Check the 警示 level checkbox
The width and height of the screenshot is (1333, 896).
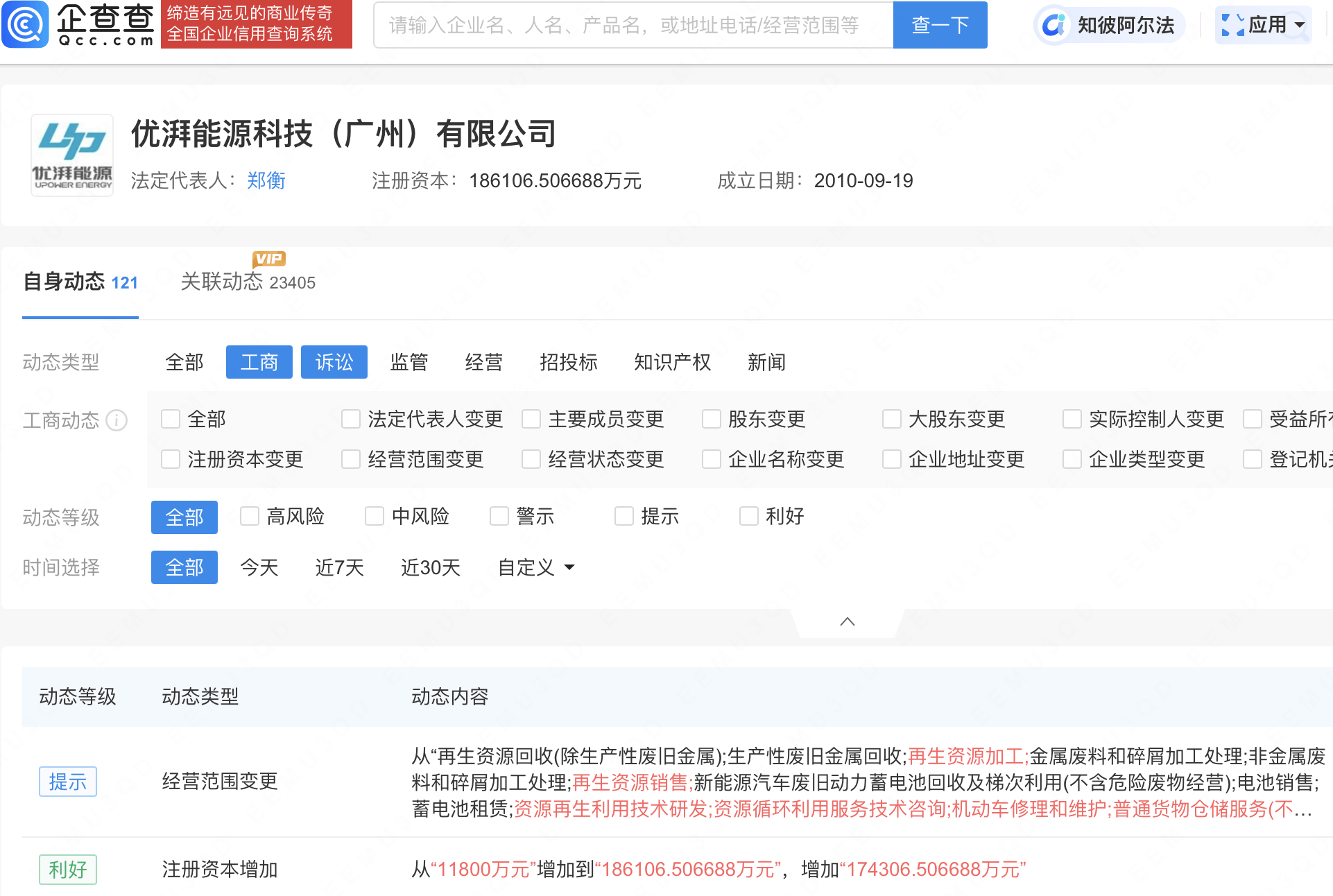coord(499,516)
